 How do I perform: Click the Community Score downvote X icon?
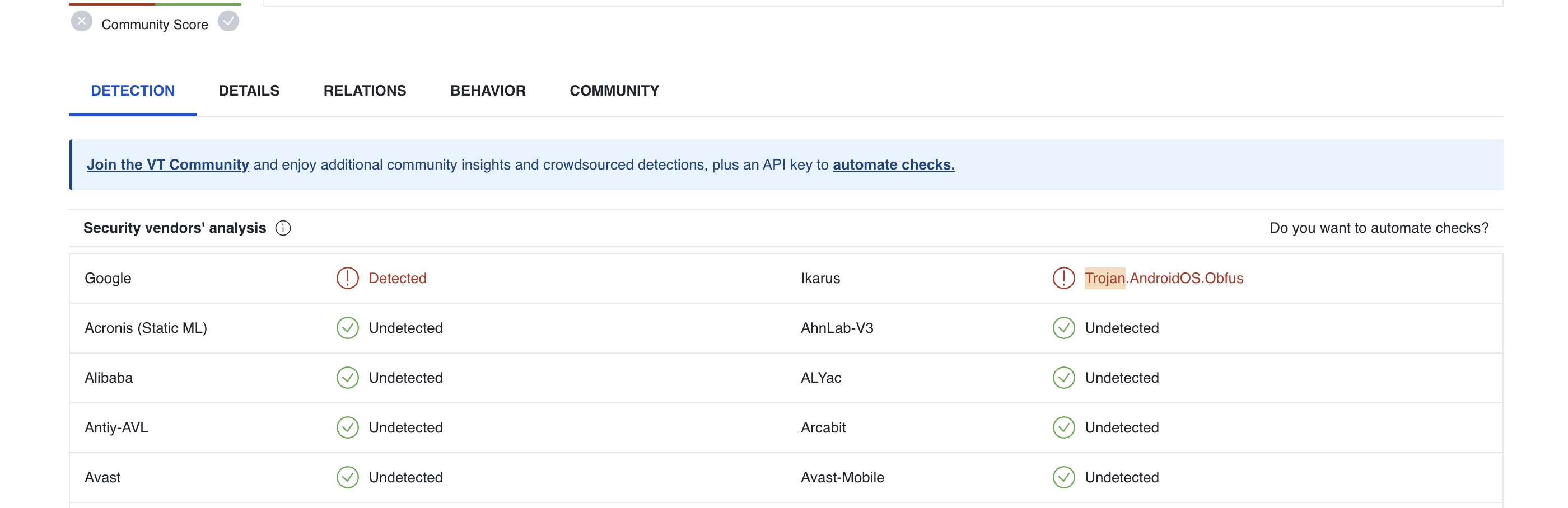[82, 21]
